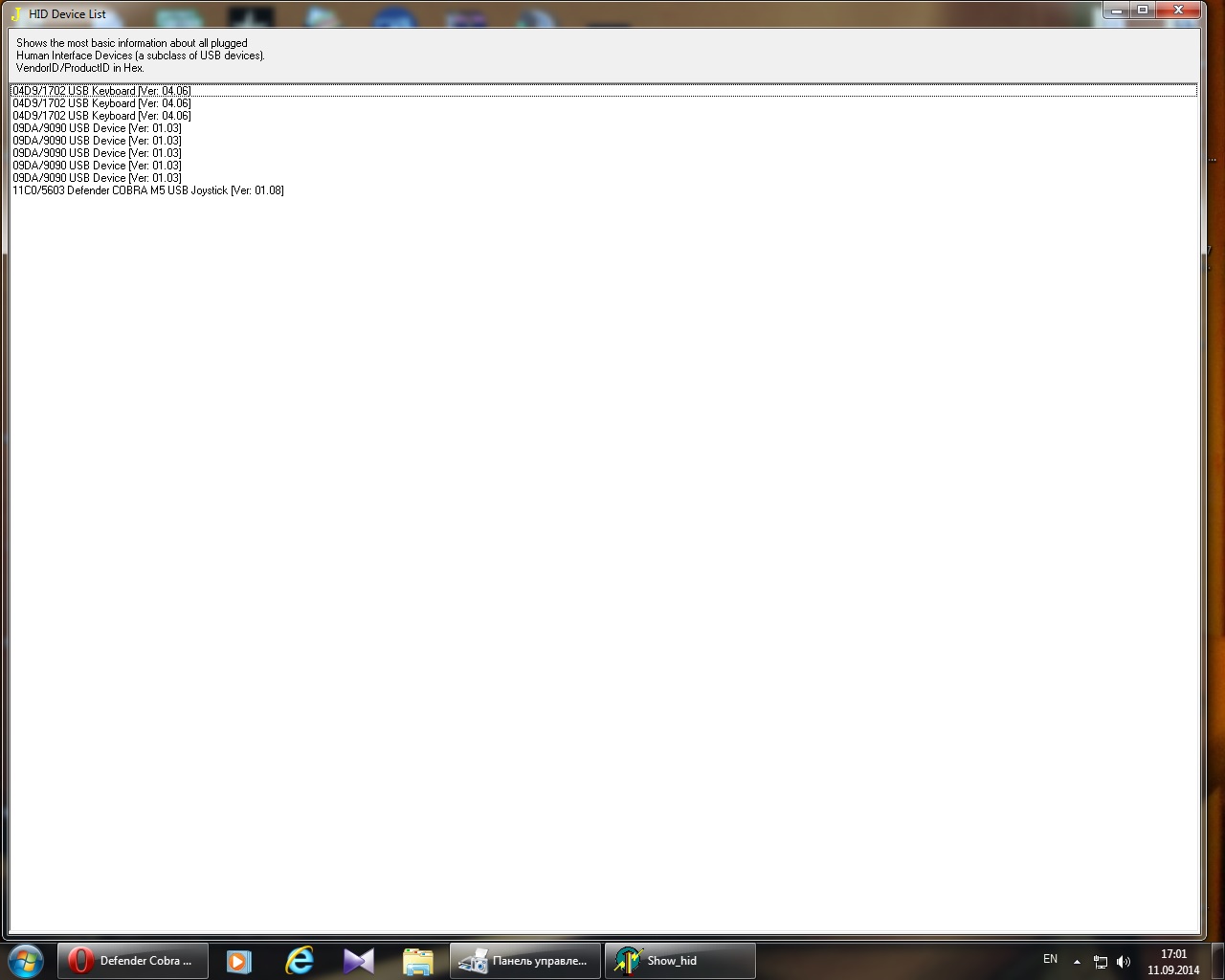Switch to the Панель управления taskbar window
The height and width of the screenshot is (980, 1225).
(525, 961)
